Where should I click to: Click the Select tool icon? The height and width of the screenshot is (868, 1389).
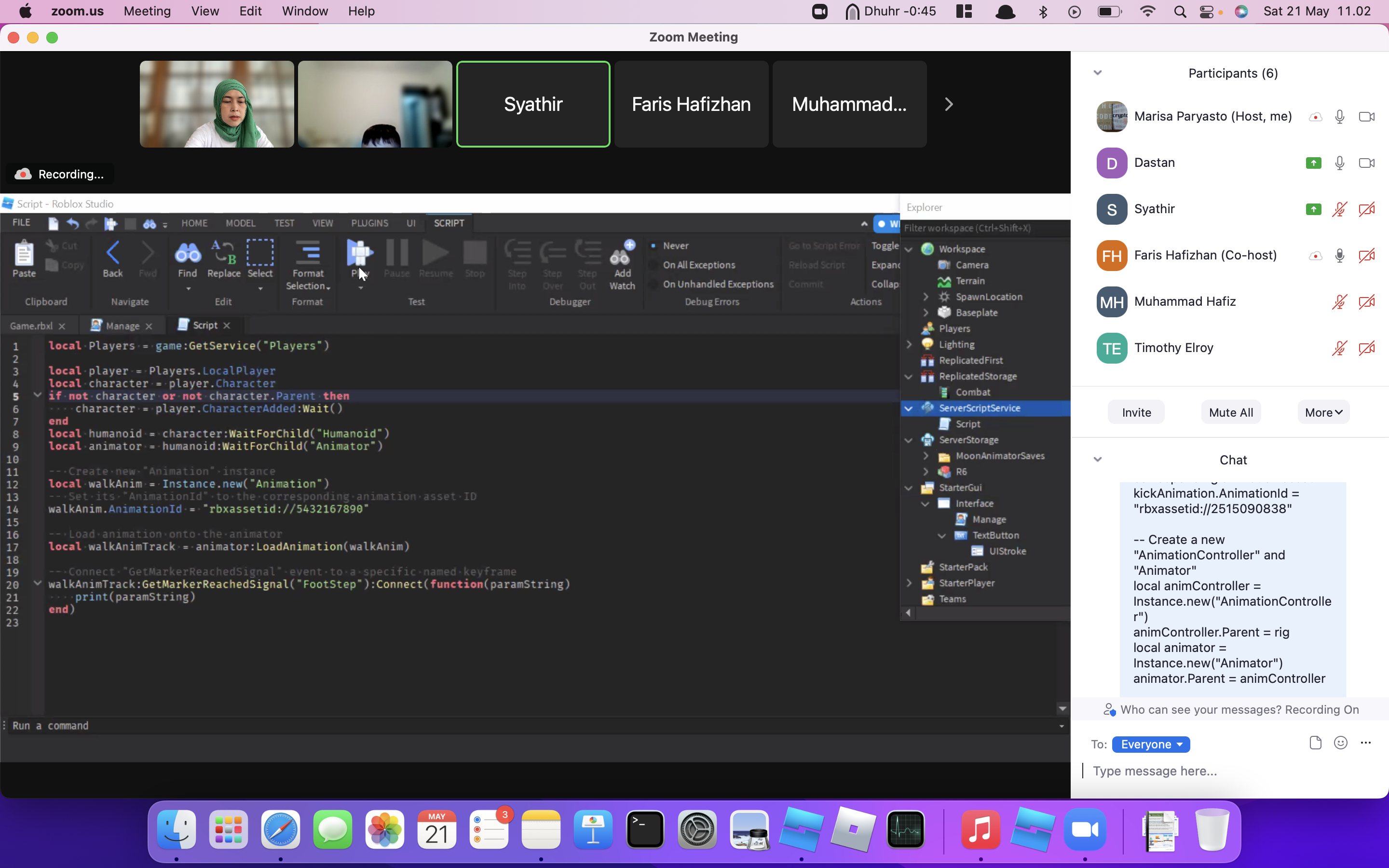(x=260, y=252)
